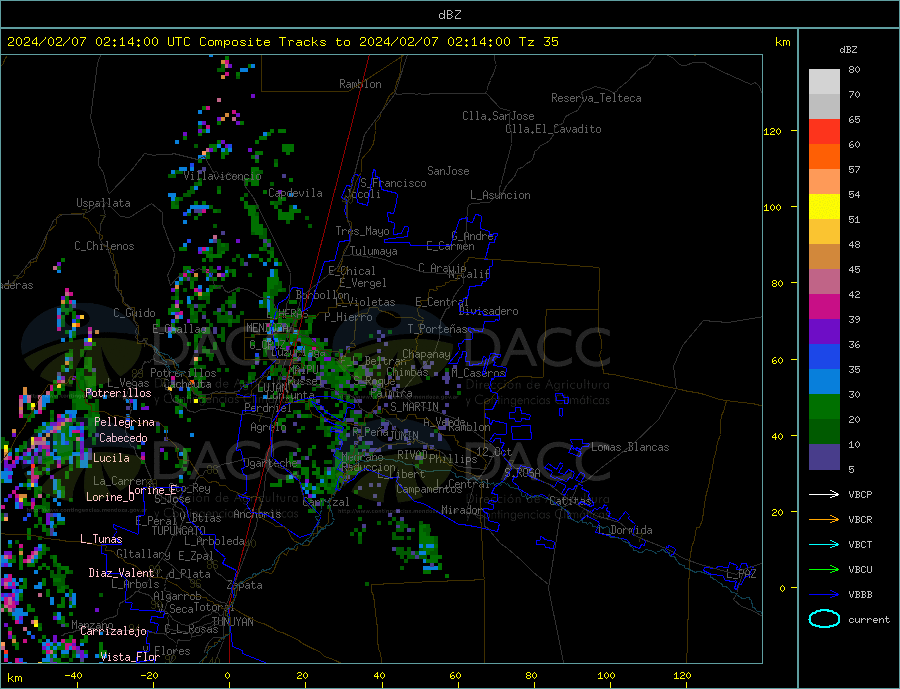Click the JUNIN label

(404, 436)
